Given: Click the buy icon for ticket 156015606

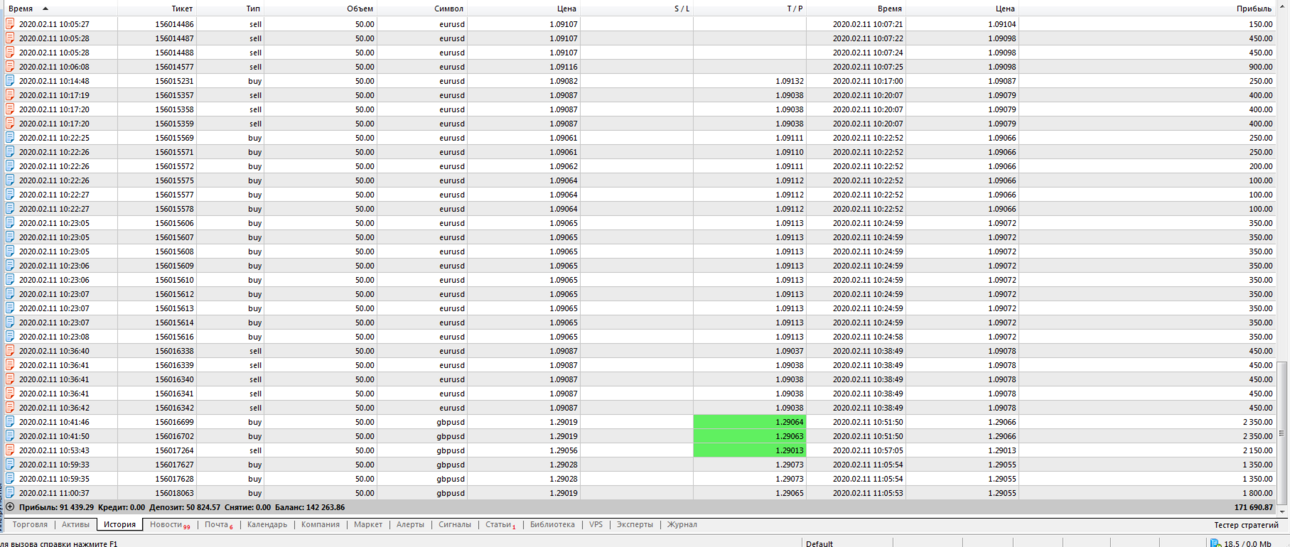Looking at the screenshot, I should (10, 223).
